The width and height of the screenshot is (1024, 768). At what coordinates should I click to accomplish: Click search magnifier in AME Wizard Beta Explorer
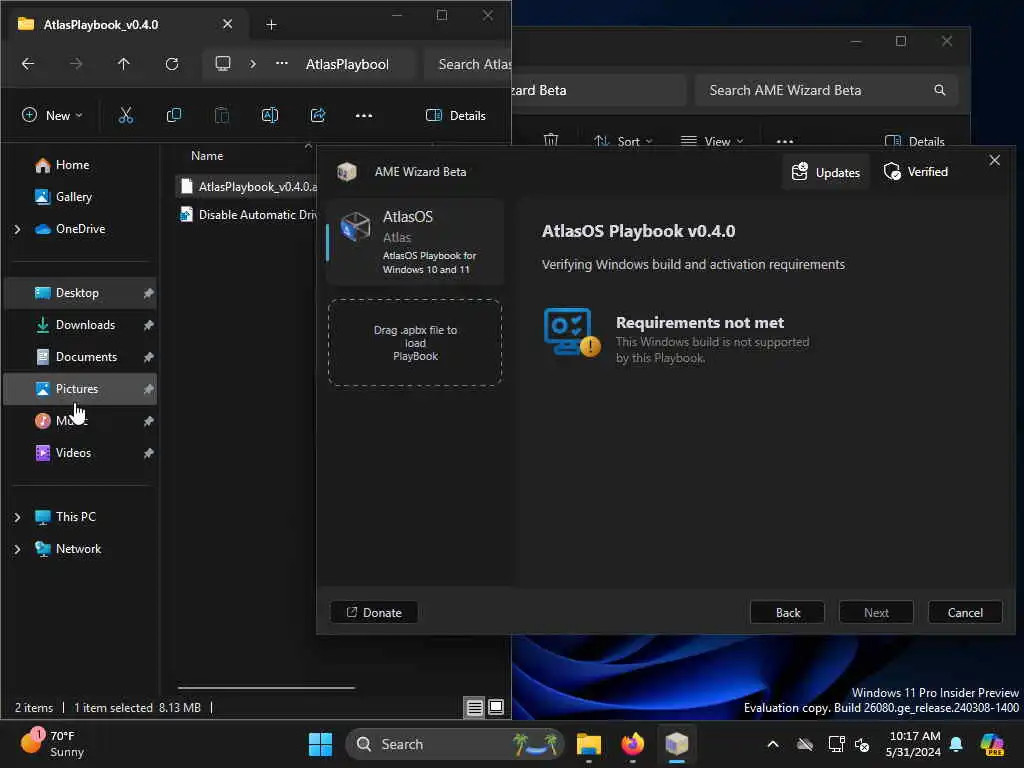click(x=939, y=90)
